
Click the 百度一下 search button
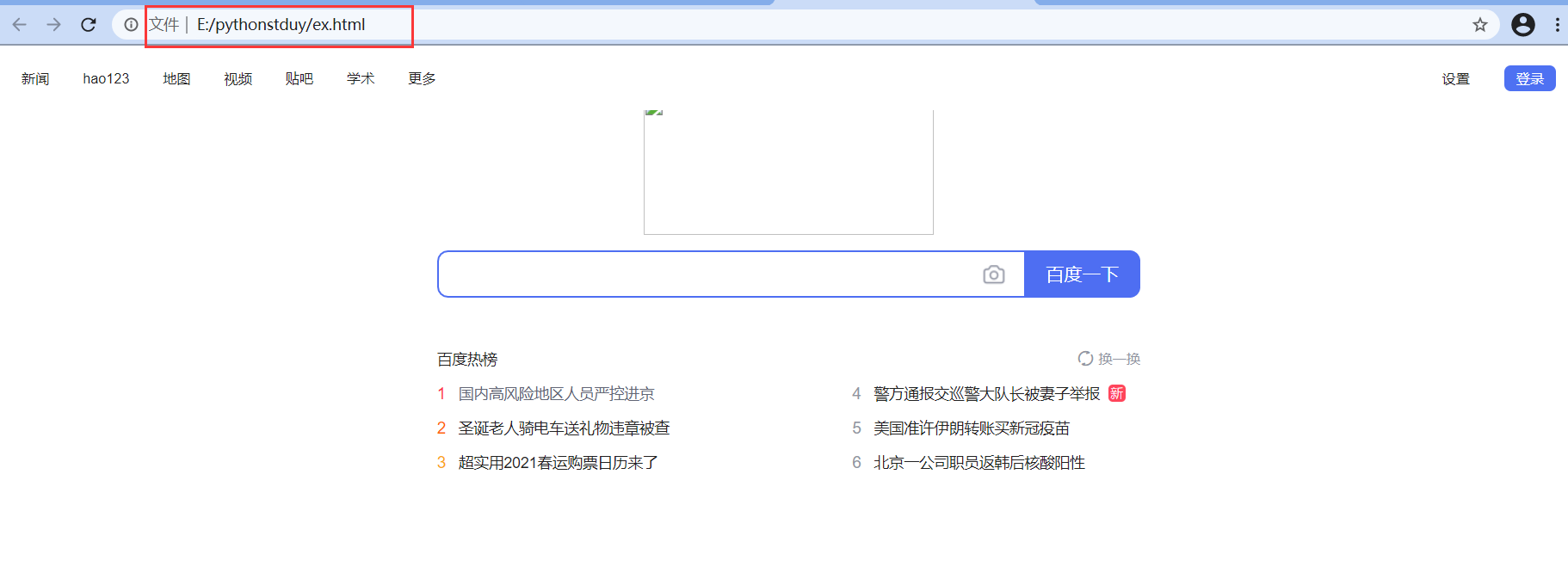coord(1082,274)
